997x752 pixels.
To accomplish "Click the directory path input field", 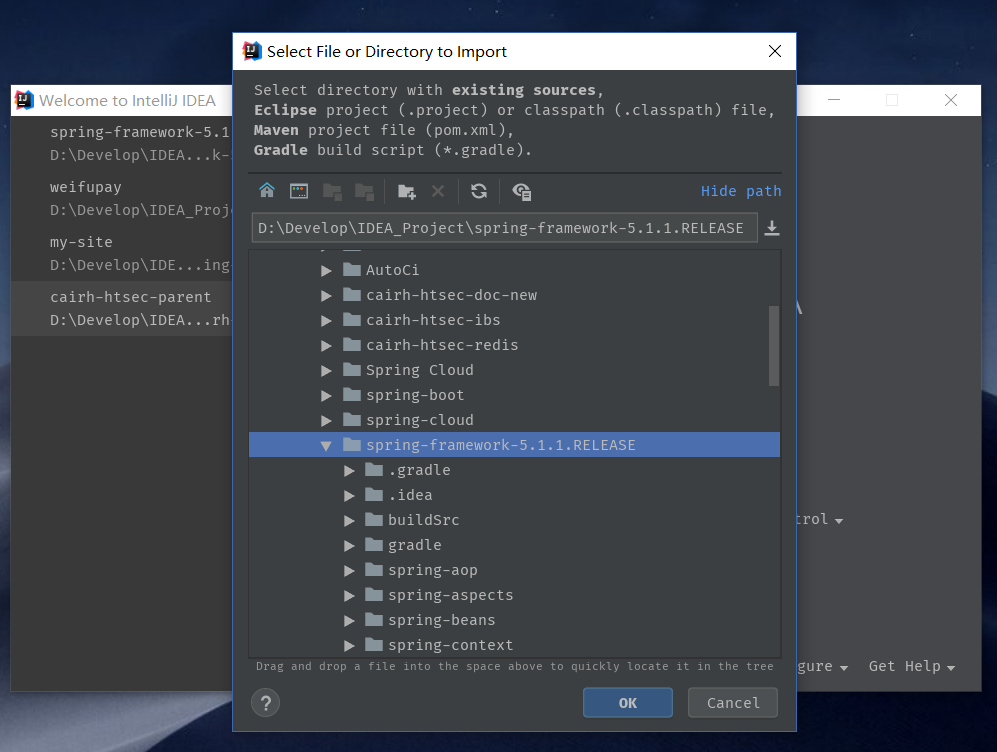I will click(504, 228).
